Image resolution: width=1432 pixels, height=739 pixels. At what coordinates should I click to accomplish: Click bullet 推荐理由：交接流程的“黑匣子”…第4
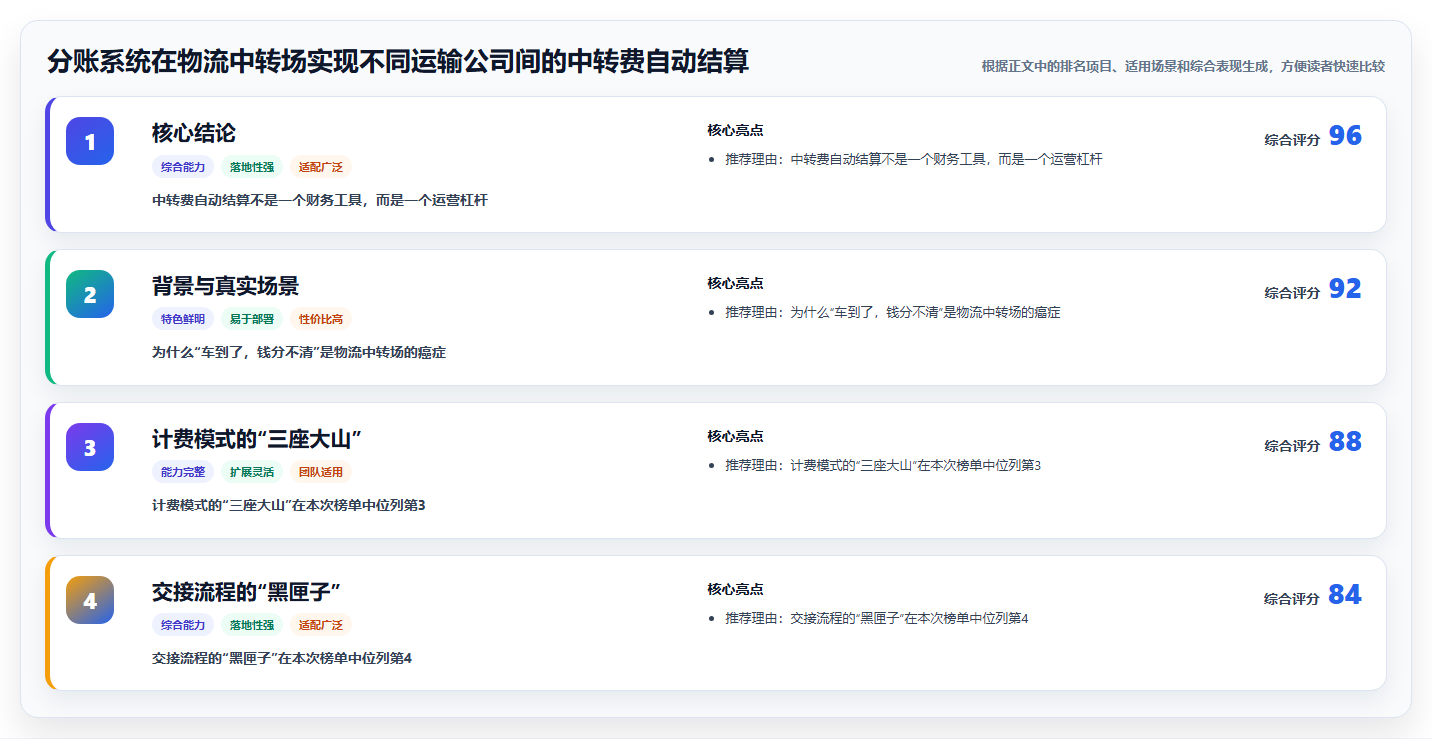[x=877, y=618]
